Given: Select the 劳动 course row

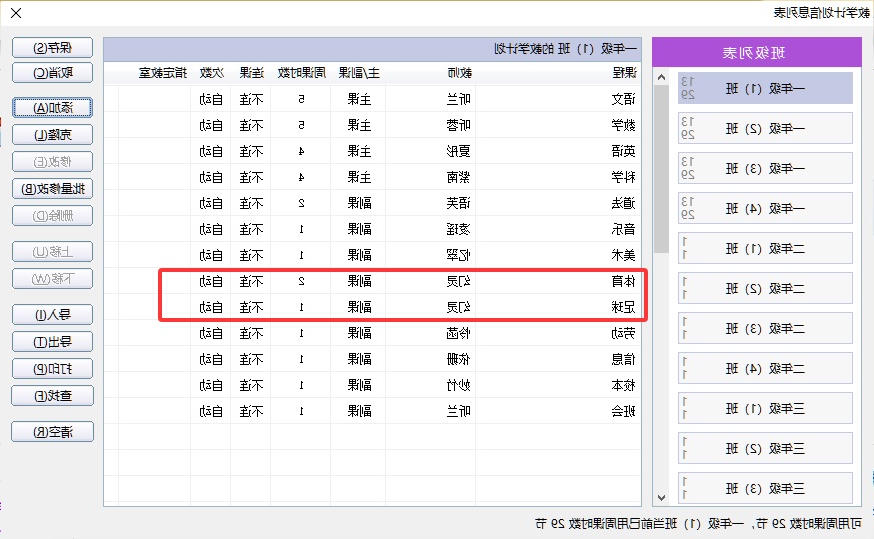Looking at the screenshot, I should (372, 333).
